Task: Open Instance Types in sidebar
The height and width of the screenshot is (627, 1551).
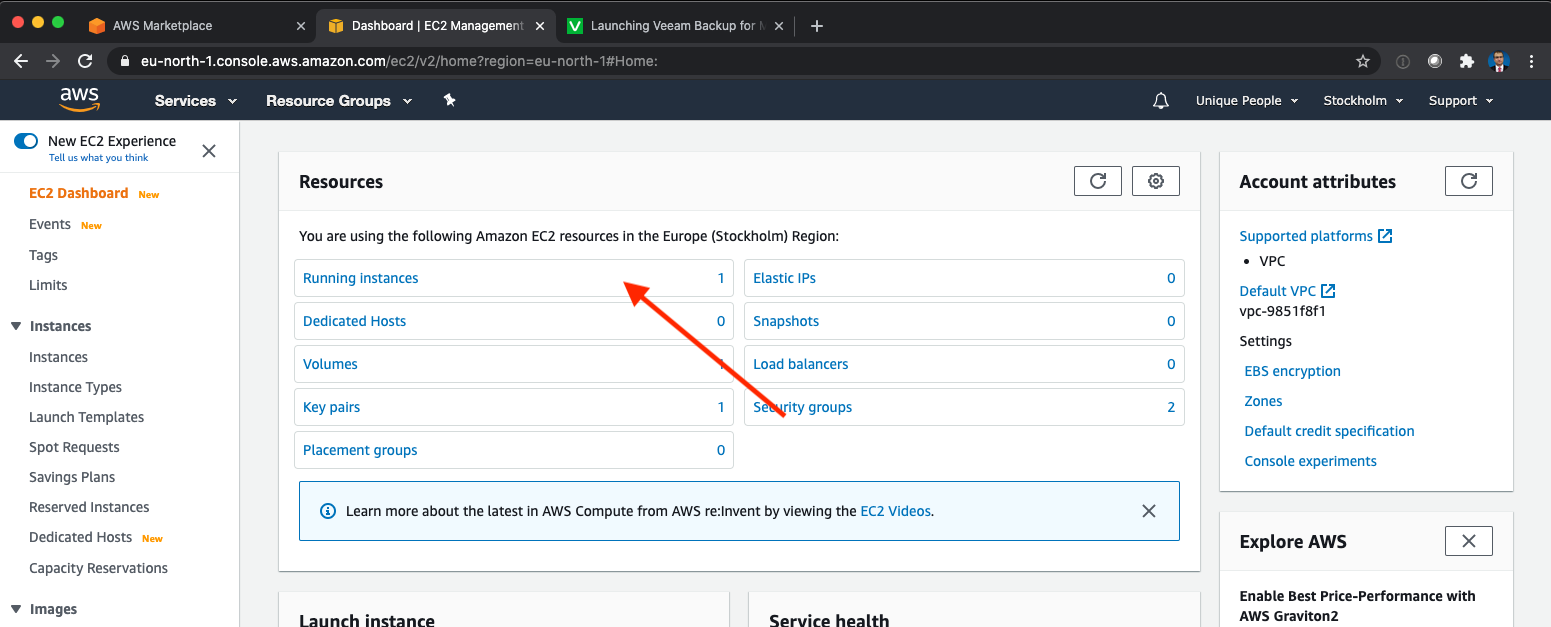Action: 75,387
